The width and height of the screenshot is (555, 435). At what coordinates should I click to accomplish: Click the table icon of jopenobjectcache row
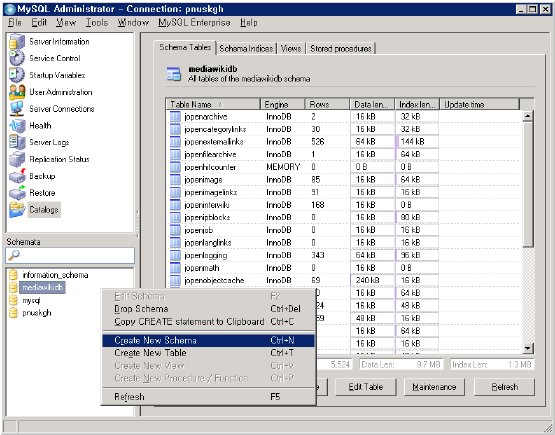click(x=175, y=280)
